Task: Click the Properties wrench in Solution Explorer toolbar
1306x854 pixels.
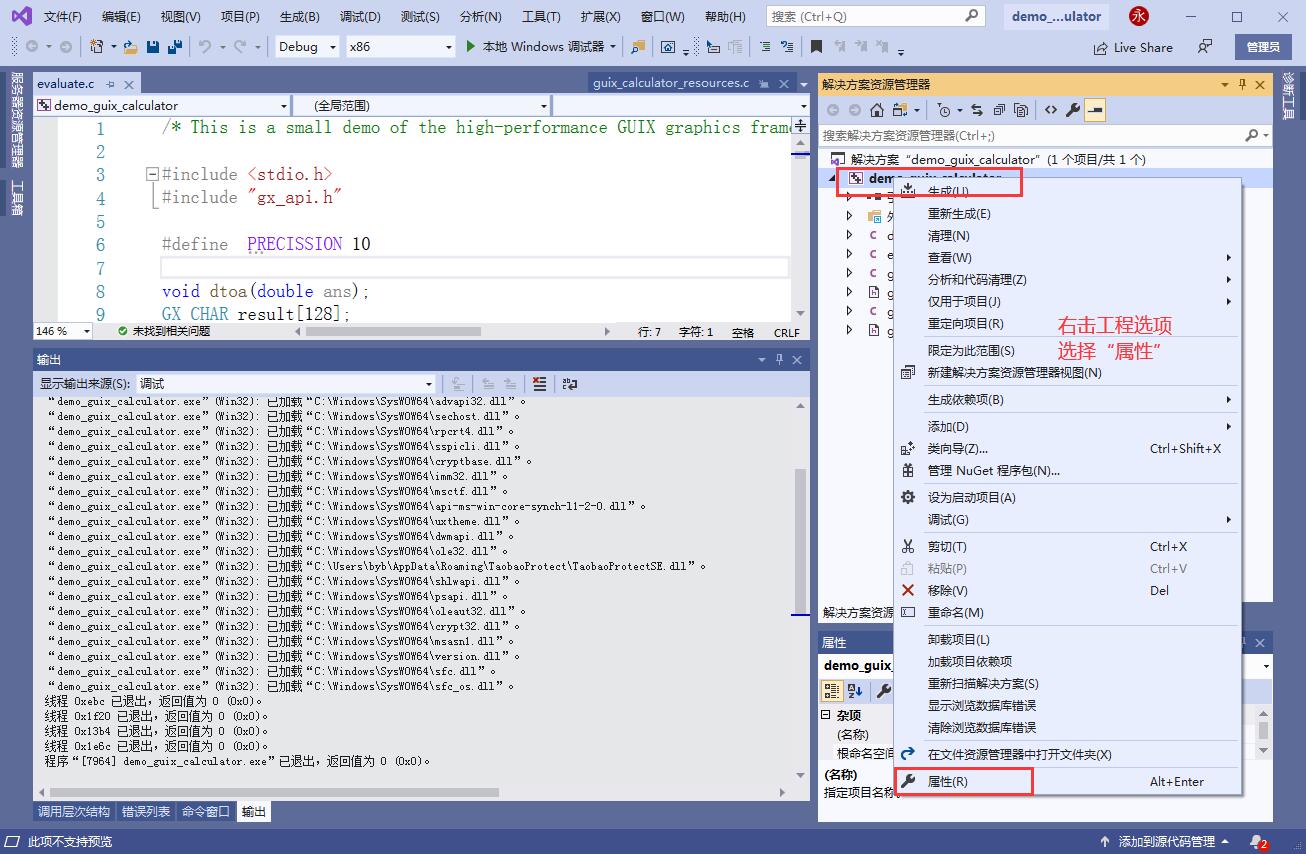Action: [x=1073, y=110]
